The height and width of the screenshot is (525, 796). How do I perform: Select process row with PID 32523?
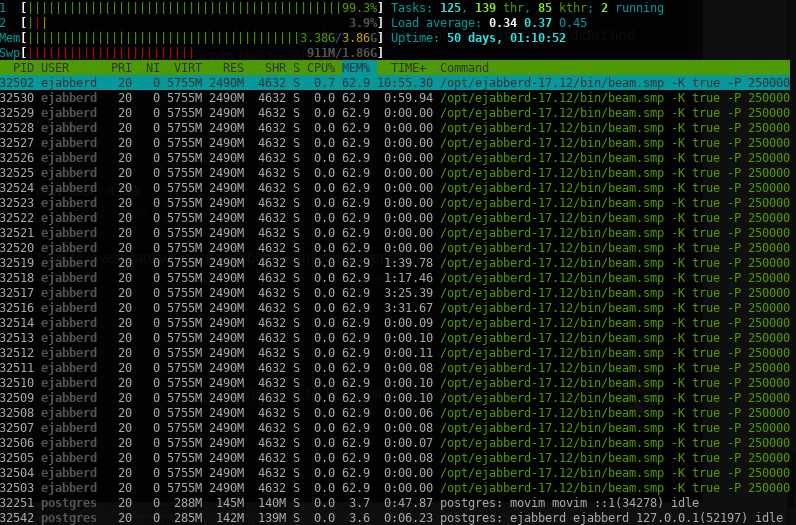(x=395, y=203)
